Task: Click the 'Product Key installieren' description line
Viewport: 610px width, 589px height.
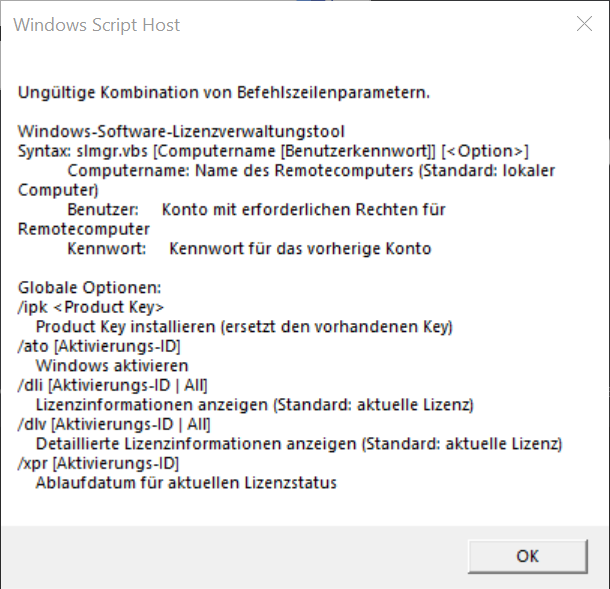Action: [244, 327]
